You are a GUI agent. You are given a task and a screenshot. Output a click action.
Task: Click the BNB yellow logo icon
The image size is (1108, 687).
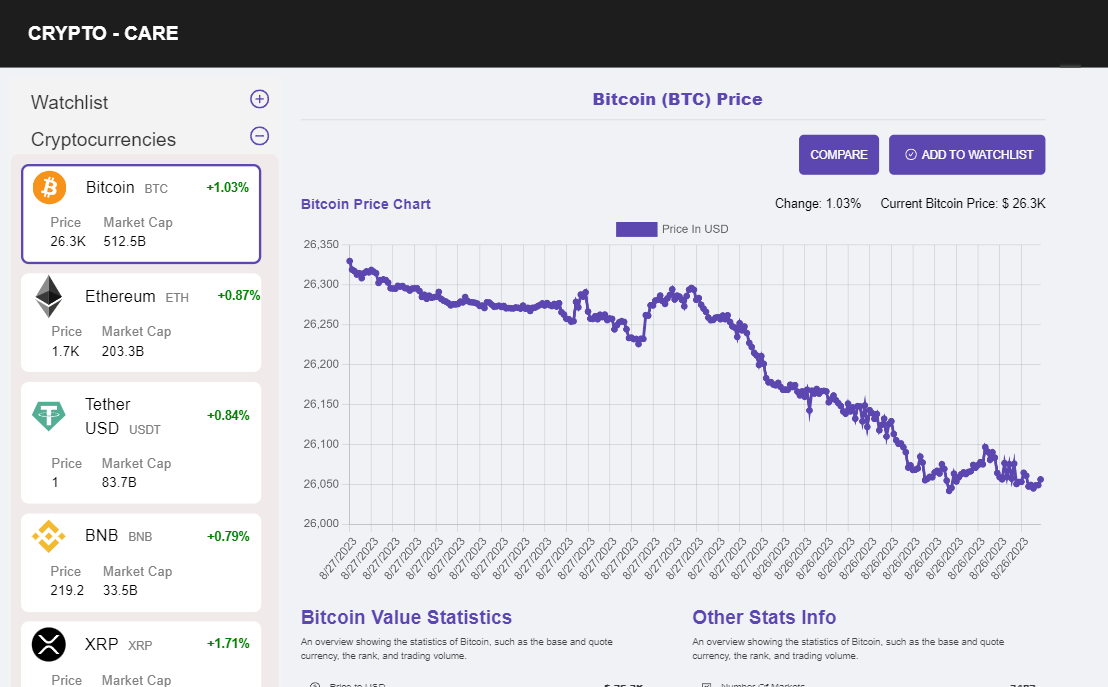coord(48,536)
